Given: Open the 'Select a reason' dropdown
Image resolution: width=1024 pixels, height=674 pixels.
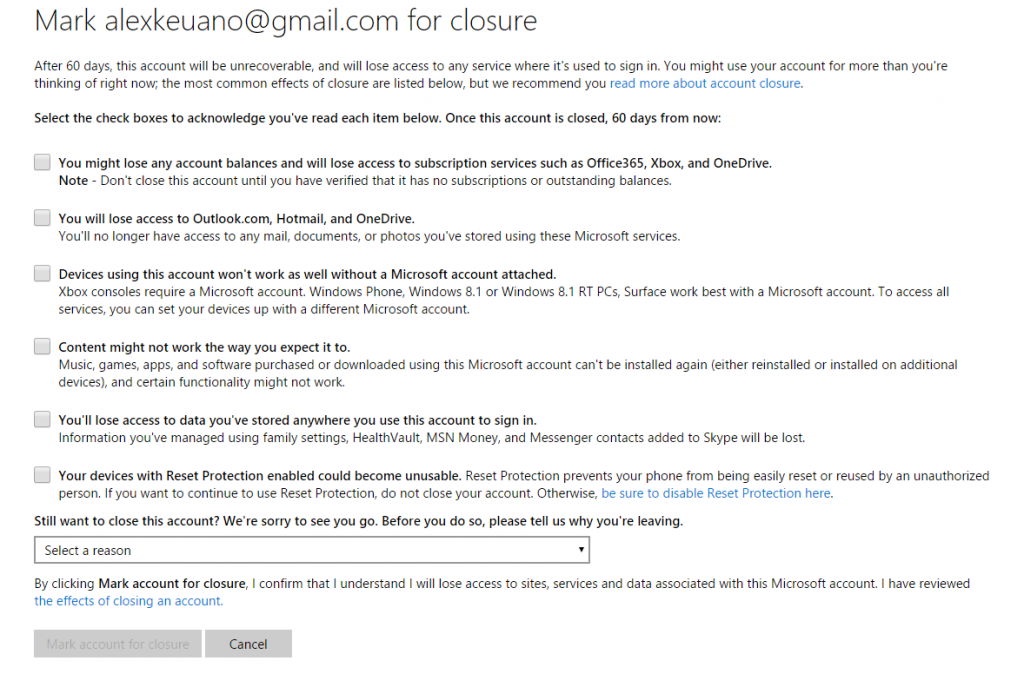Looking at the screenshot, I should click(311, 550).
